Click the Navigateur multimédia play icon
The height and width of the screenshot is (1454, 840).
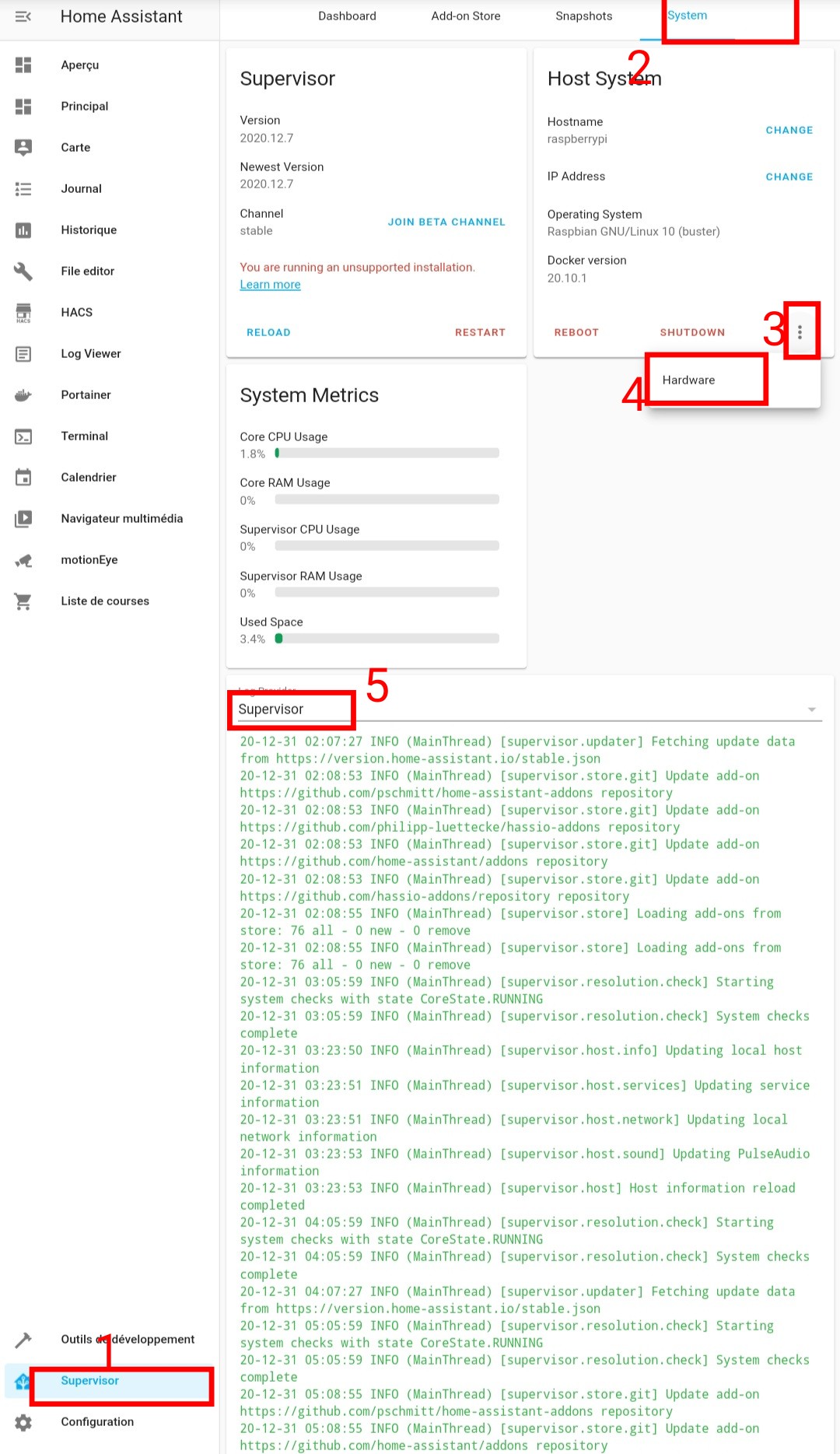[23, 518]
